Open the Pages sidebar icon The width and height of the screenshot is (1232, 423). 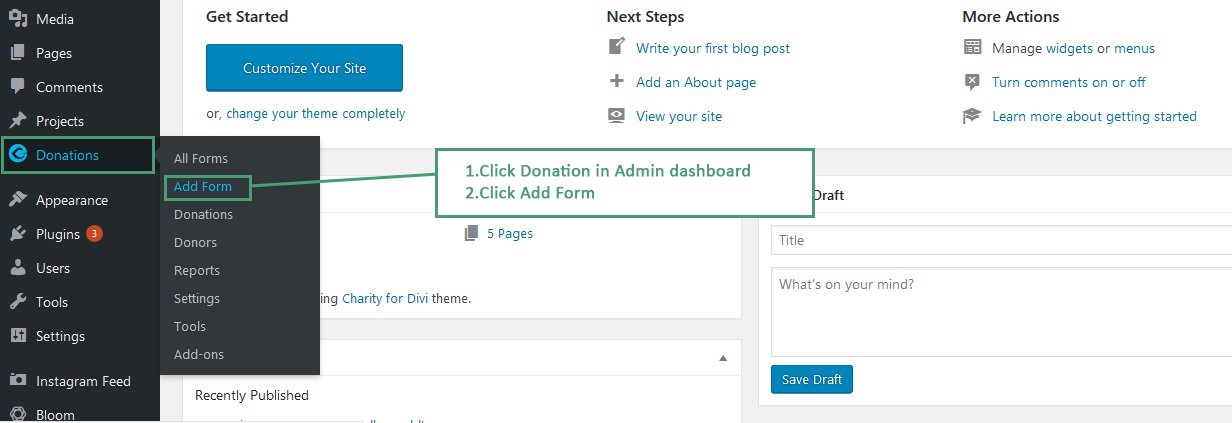(x=18, y=53)
